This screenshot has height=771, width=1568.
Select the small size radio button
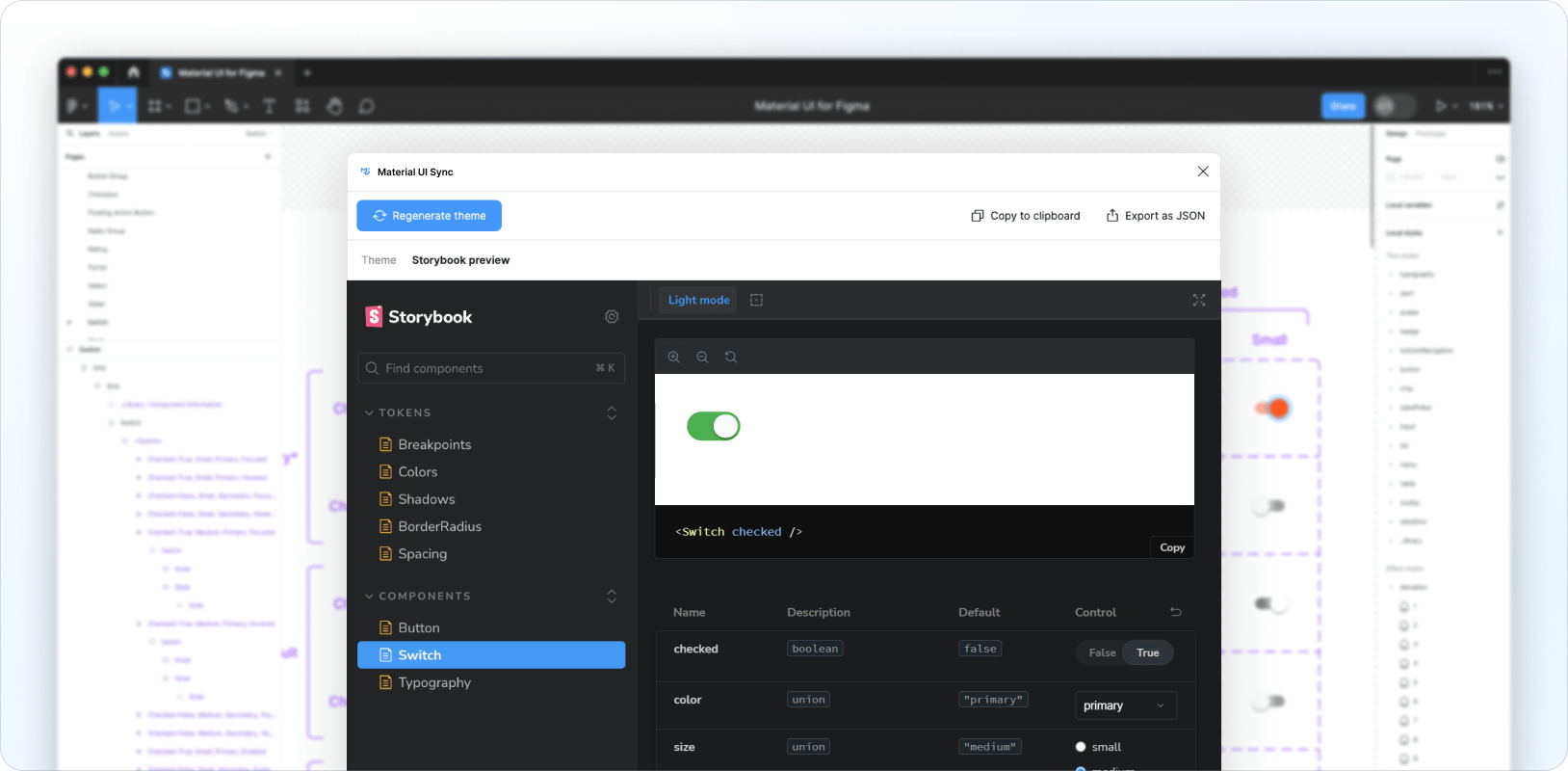(1081, 747)
